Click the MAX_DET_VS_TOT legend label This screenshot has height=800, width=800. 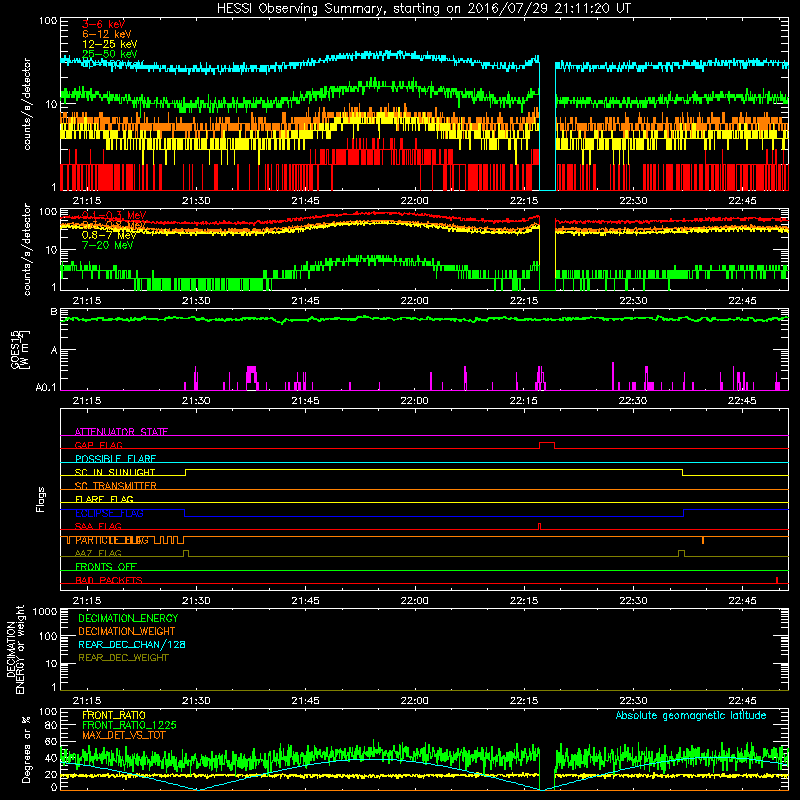124,735
